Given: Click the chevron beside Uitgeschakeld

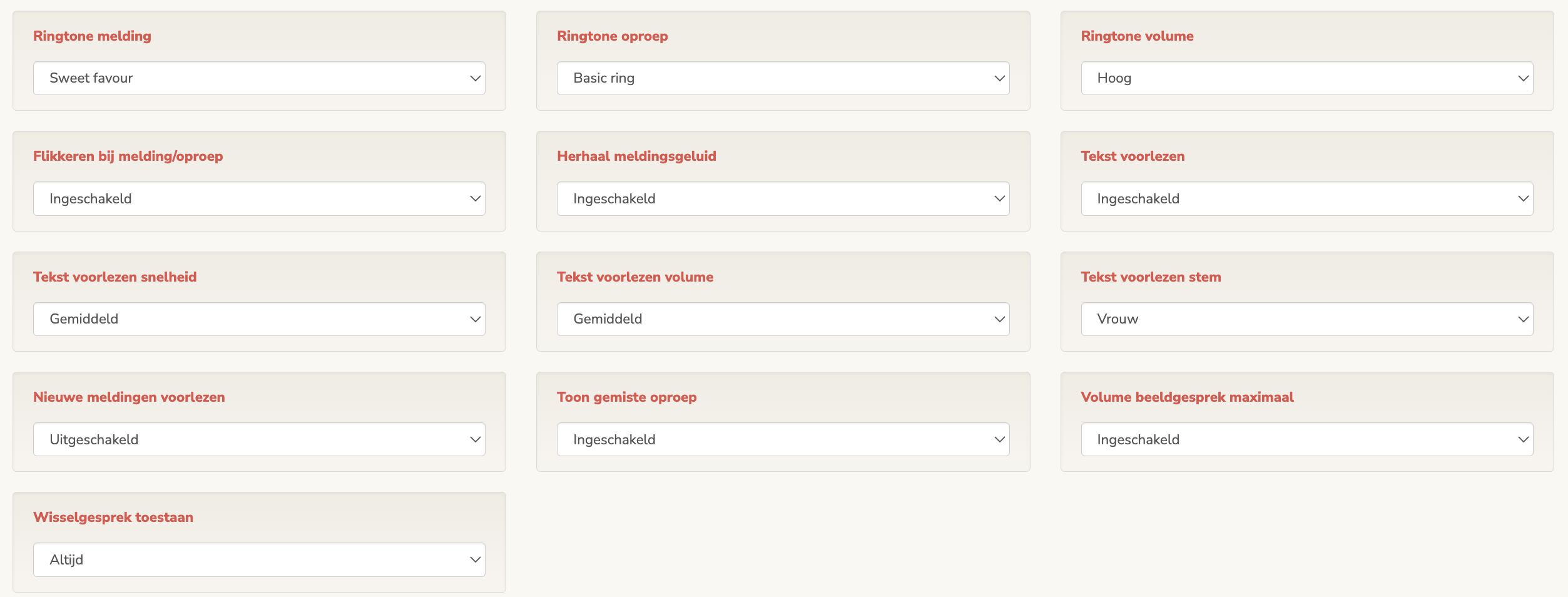Looking at the screenshot, I should (475, 439).
